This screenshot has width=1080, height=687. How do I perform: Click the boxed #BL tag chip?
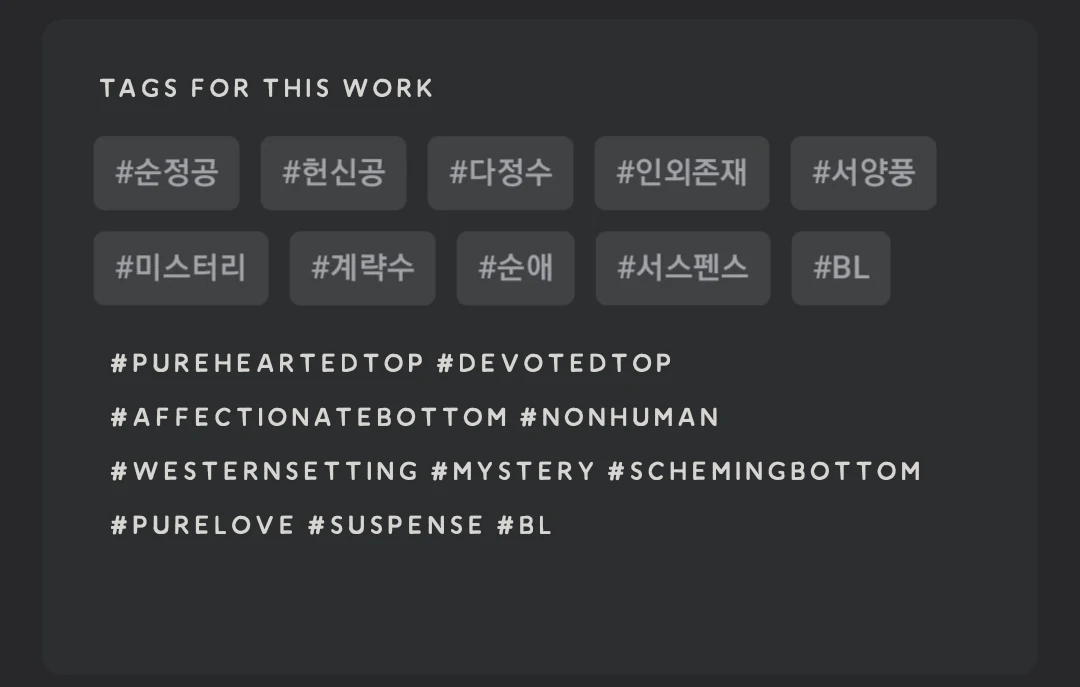click(x=841, y=268)
